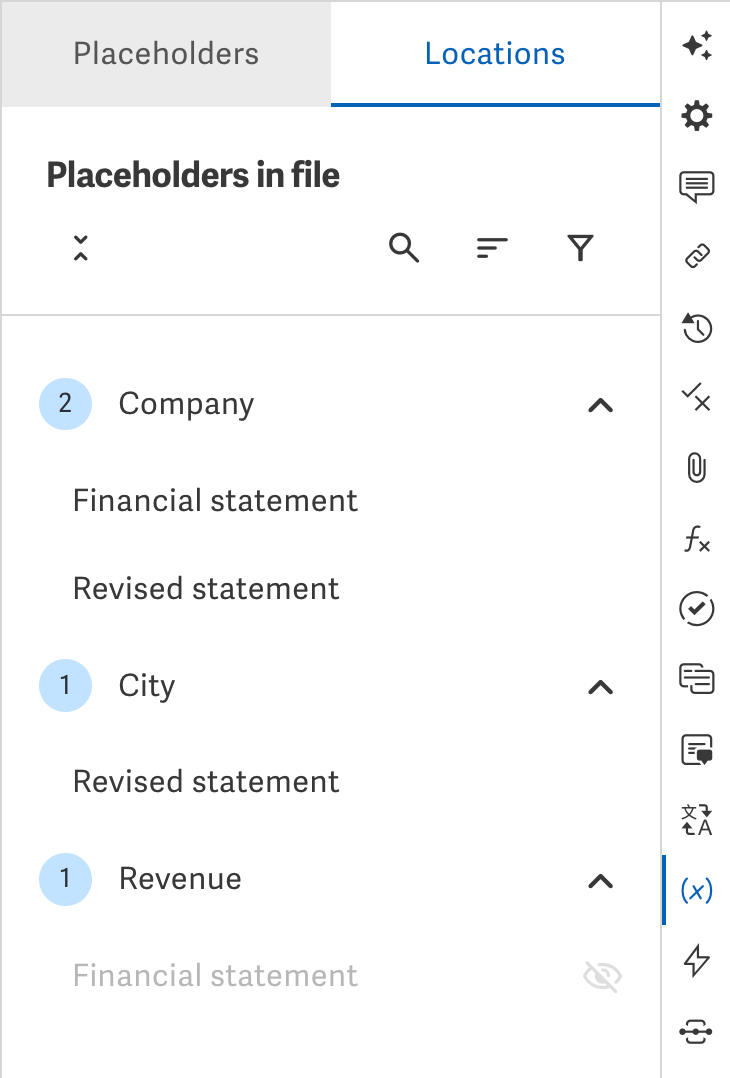This screenshot has width=730, height=1078.
Task: Select the fx formula icon
Action: (696, 540)
